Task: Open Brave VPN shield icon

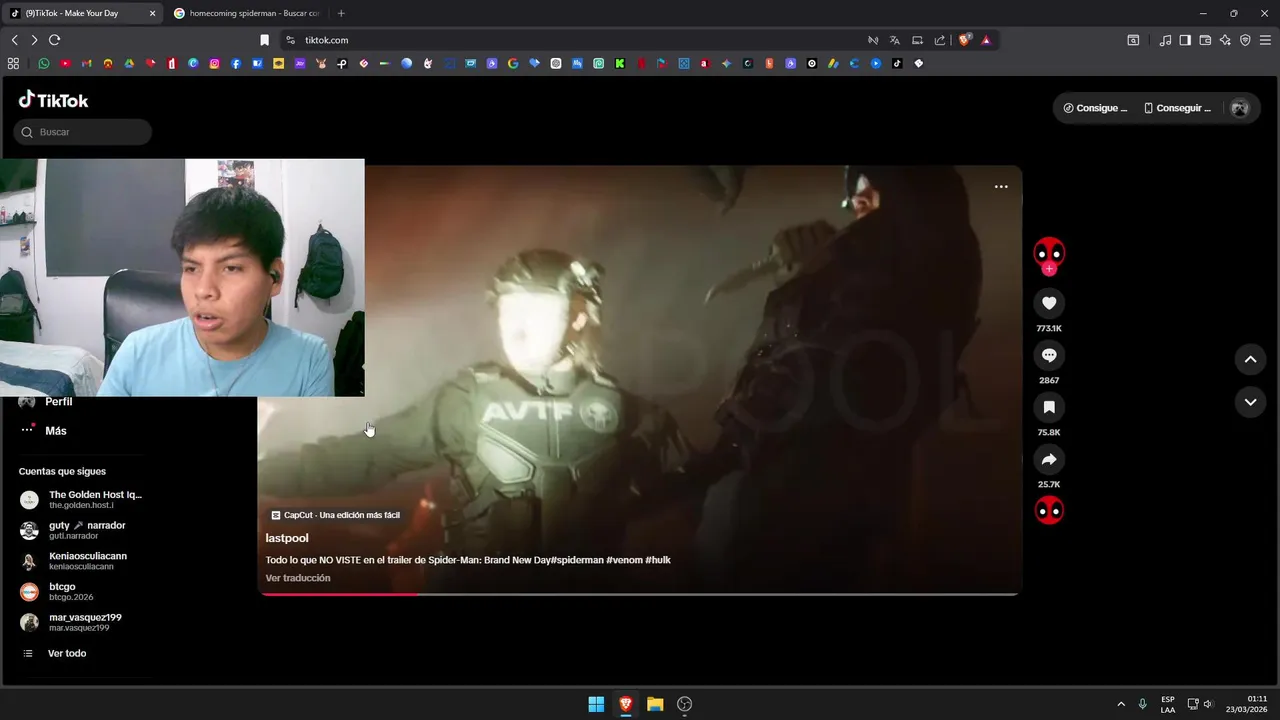Action: 1245,40
